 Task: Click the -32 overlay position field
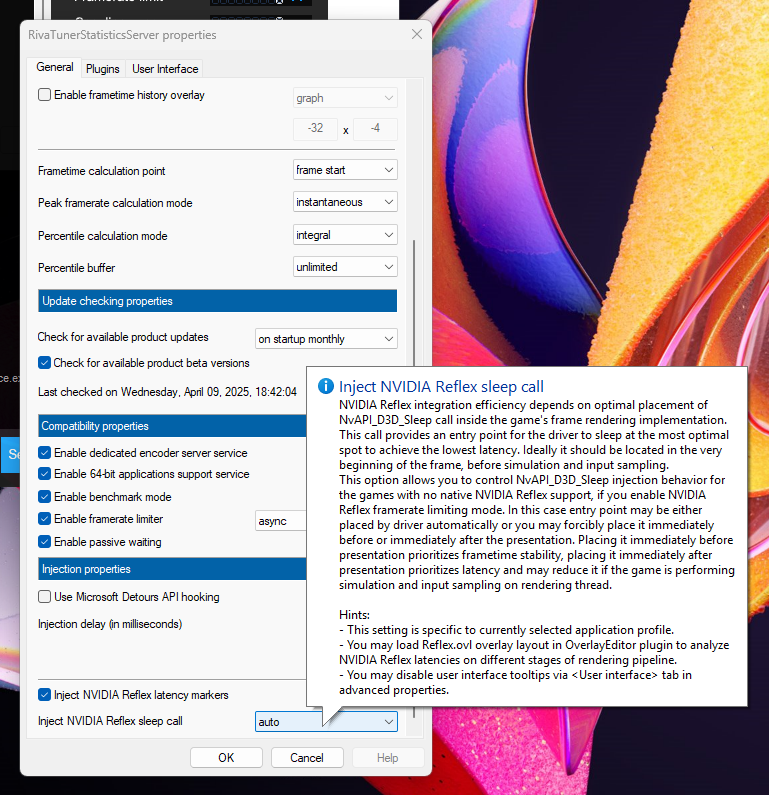click(x=315, y=128)
